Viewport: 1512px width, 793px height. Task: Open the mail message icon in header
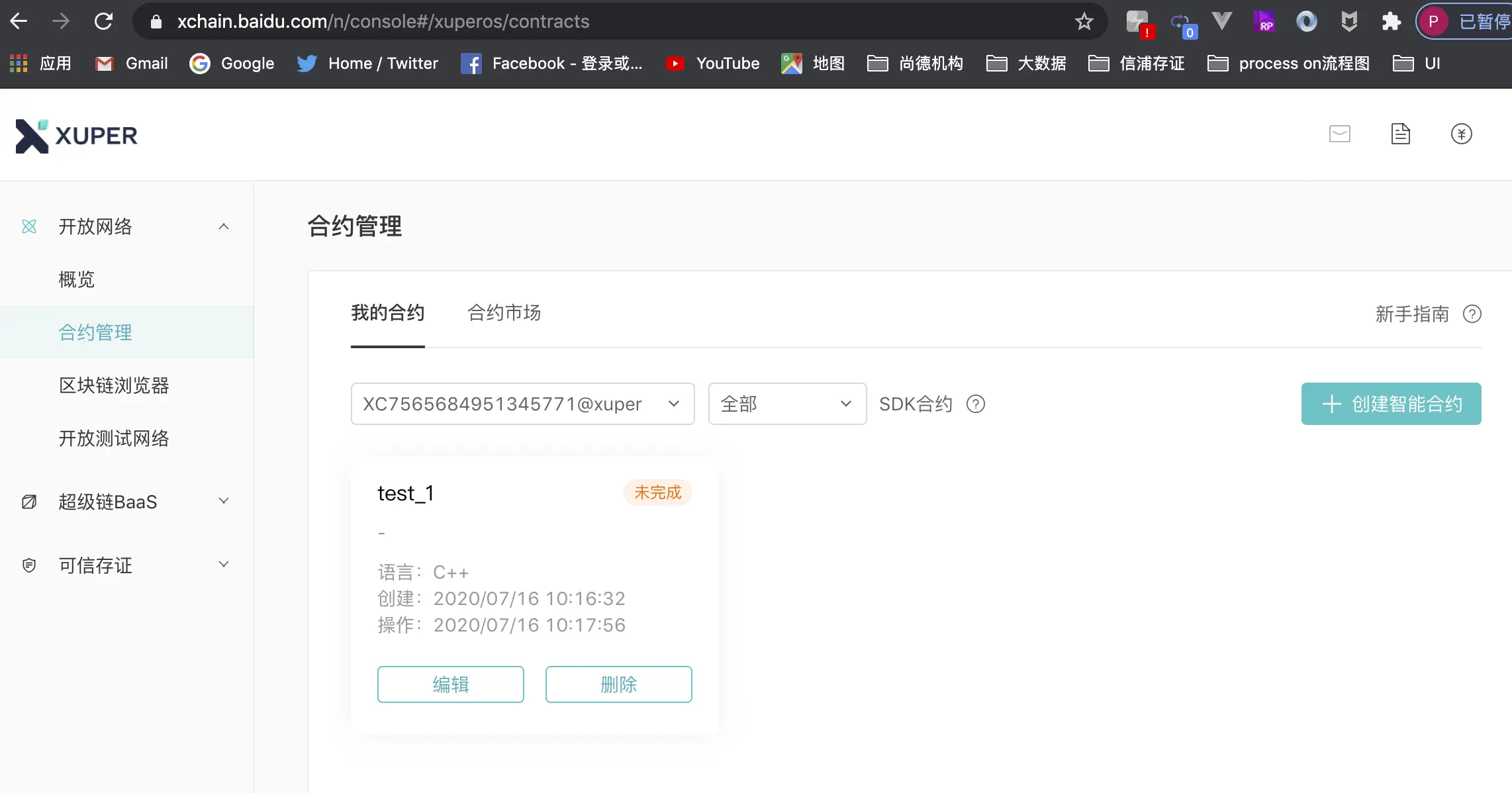(x=1339, y=134)
